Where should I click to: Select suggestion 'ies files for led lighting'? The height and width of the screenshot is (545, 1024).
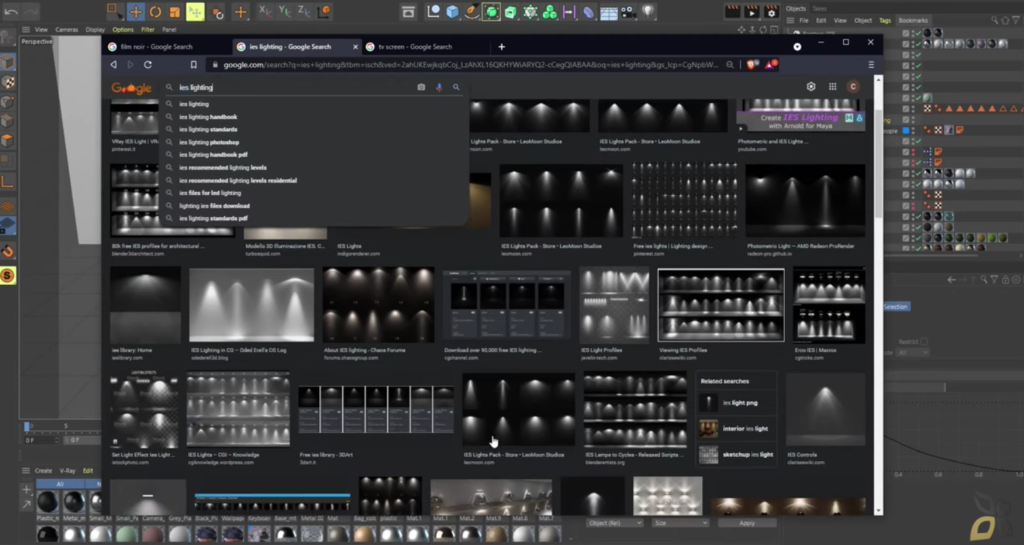tap(210, 193)
